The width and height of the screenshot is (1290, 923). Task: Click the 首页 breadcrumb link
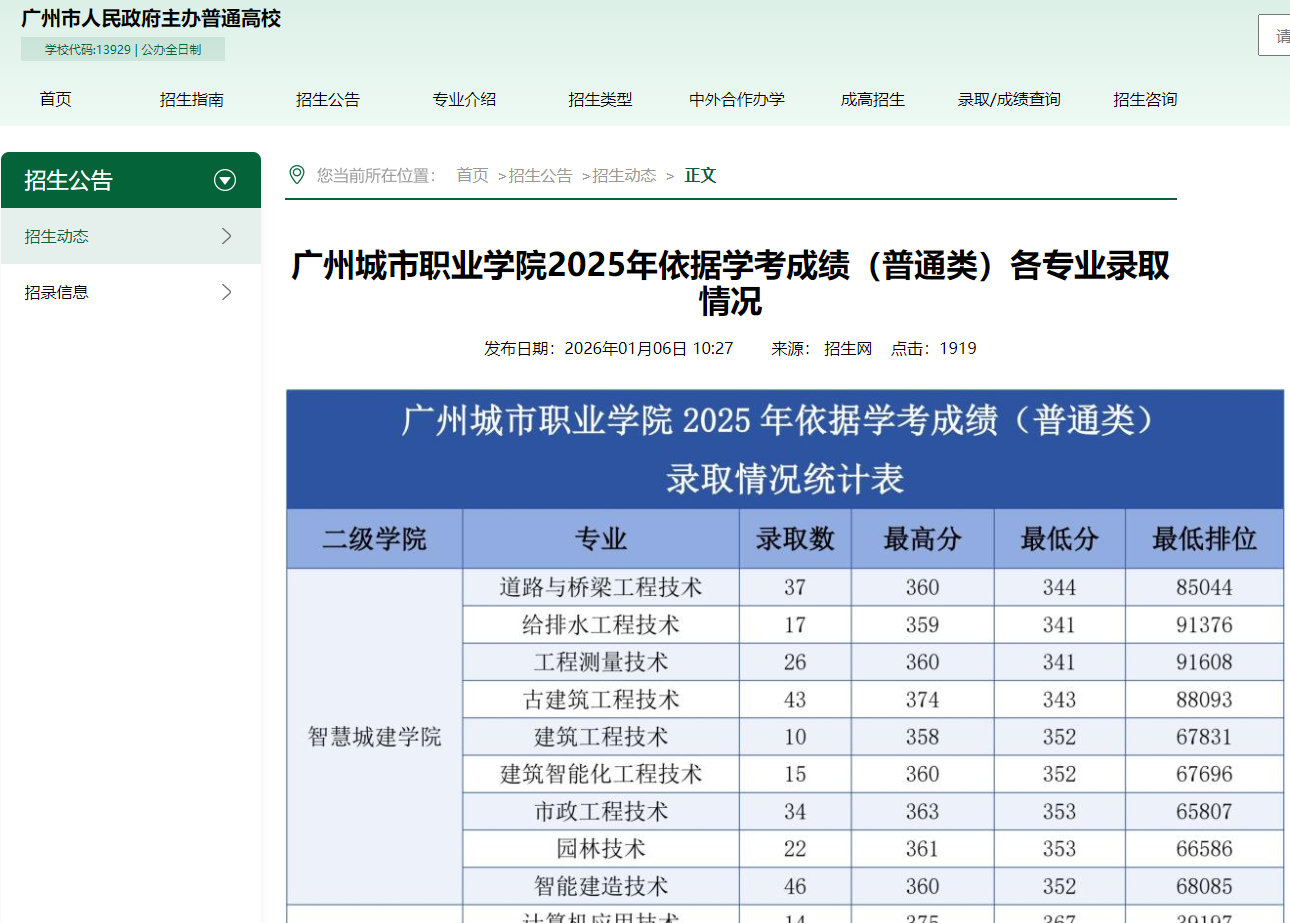[472, 175]
